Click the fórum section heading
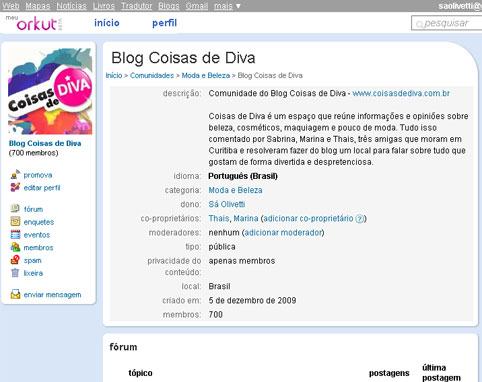 click(123, 347)
